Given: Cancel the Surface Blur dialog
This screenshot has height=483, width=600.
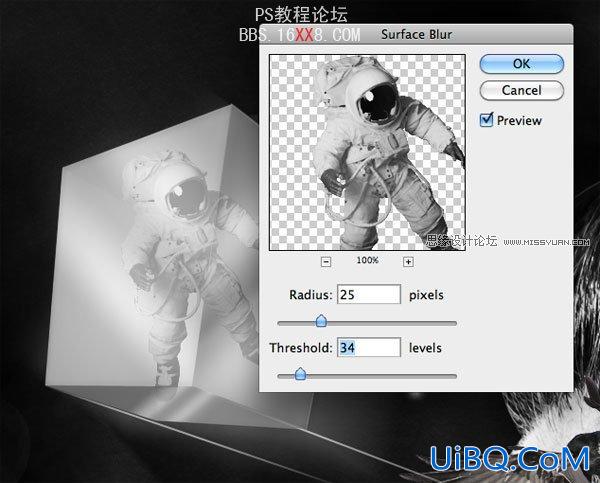Looking at the screenshot, I should click(522, 90).
